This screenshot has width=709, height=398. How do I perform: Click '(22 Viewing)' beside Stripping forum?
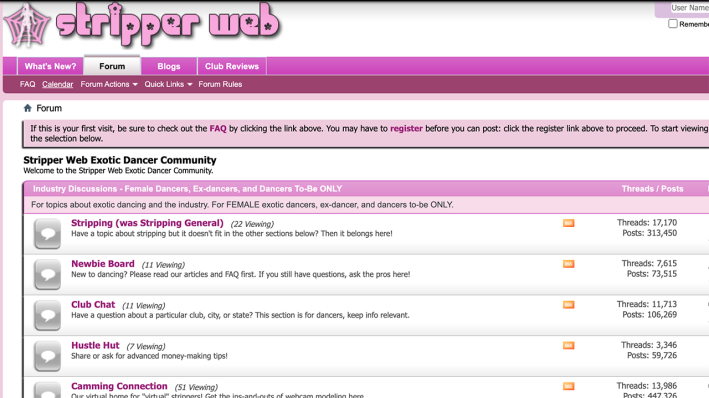pyautogui.click(x=252, y=224)
